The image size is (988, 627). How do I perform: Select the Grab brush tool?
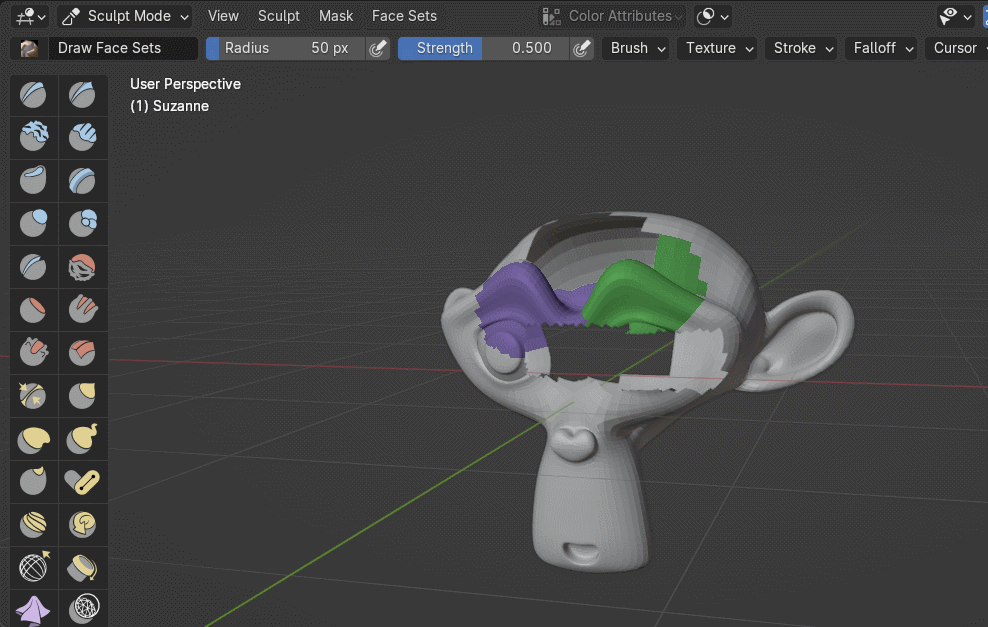pyautogui.click(x=83, y=395)
